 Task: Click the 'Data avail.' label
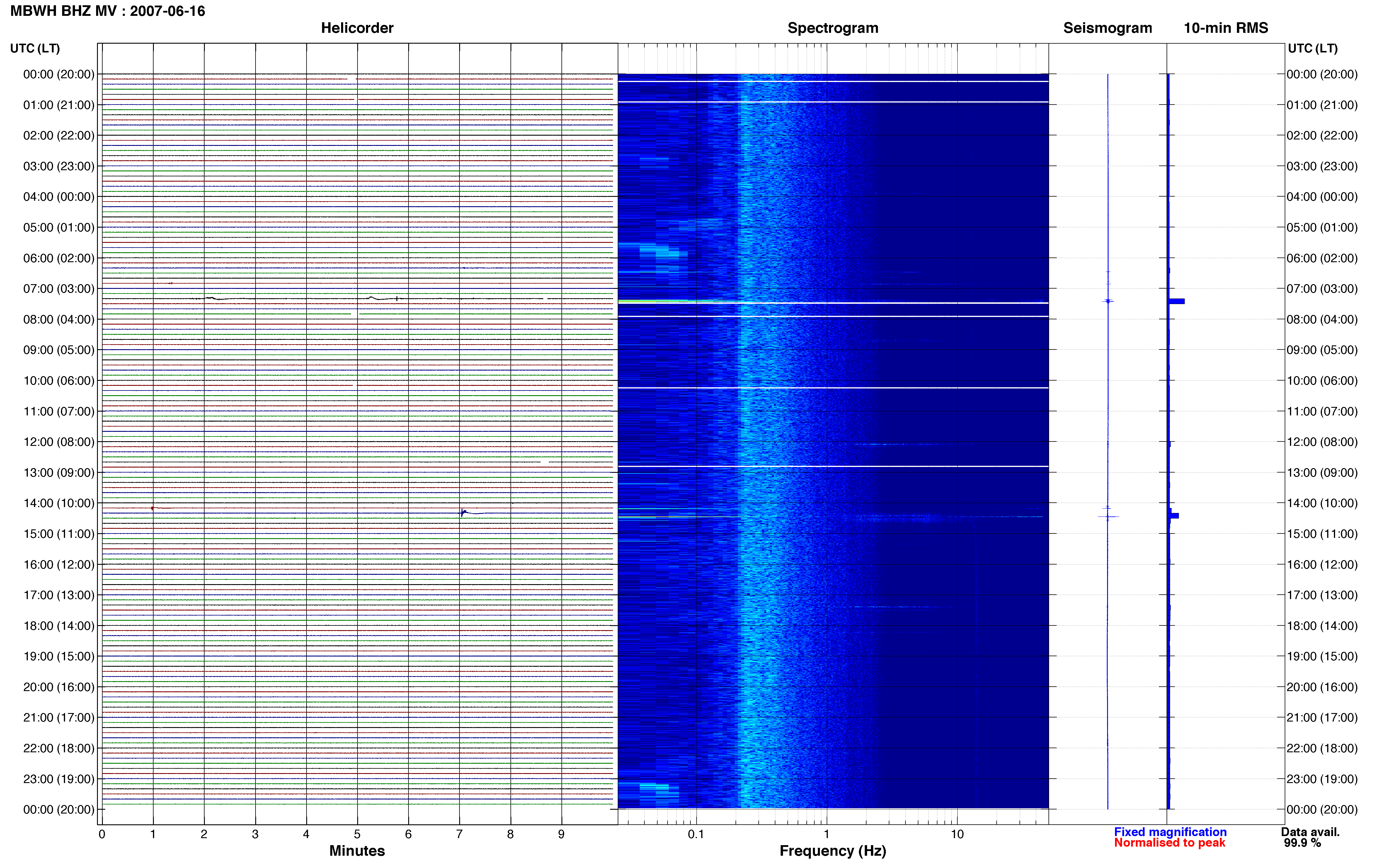[1310, 832]
